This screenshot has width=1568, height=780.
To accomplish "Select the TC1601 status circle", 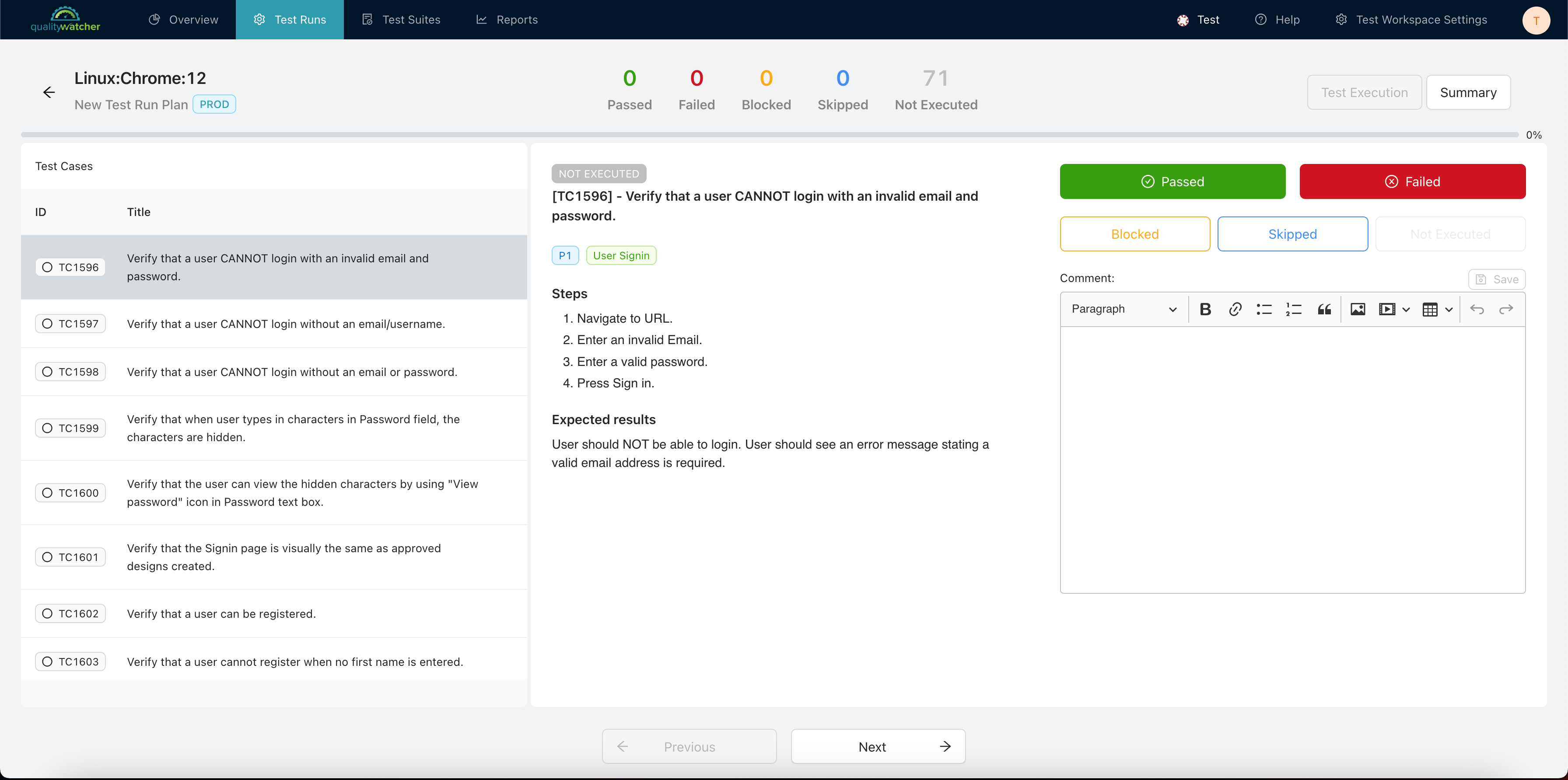I will [x=48, y=557].
